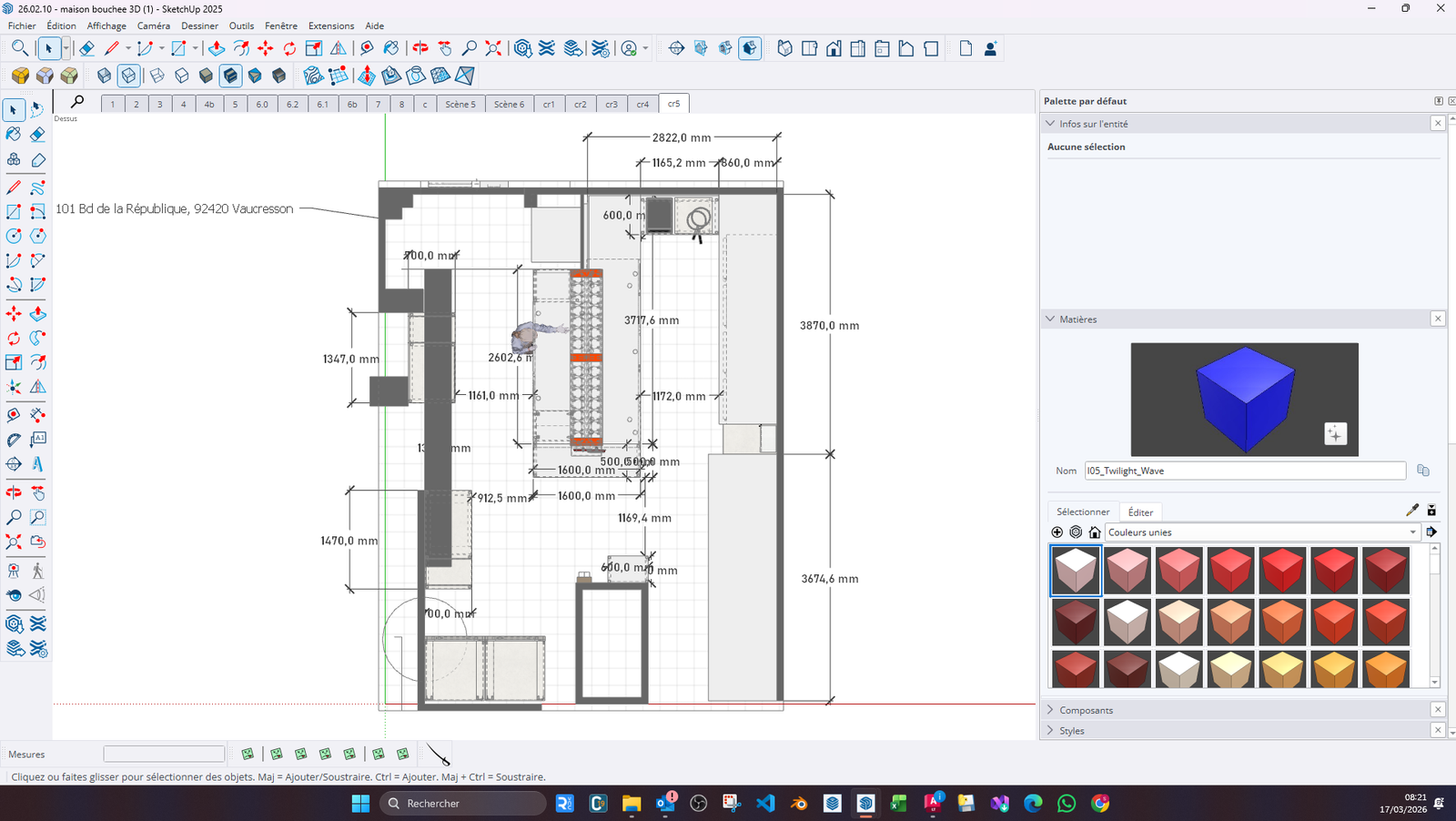Choose the 3D Text tool

pos(37,464)
